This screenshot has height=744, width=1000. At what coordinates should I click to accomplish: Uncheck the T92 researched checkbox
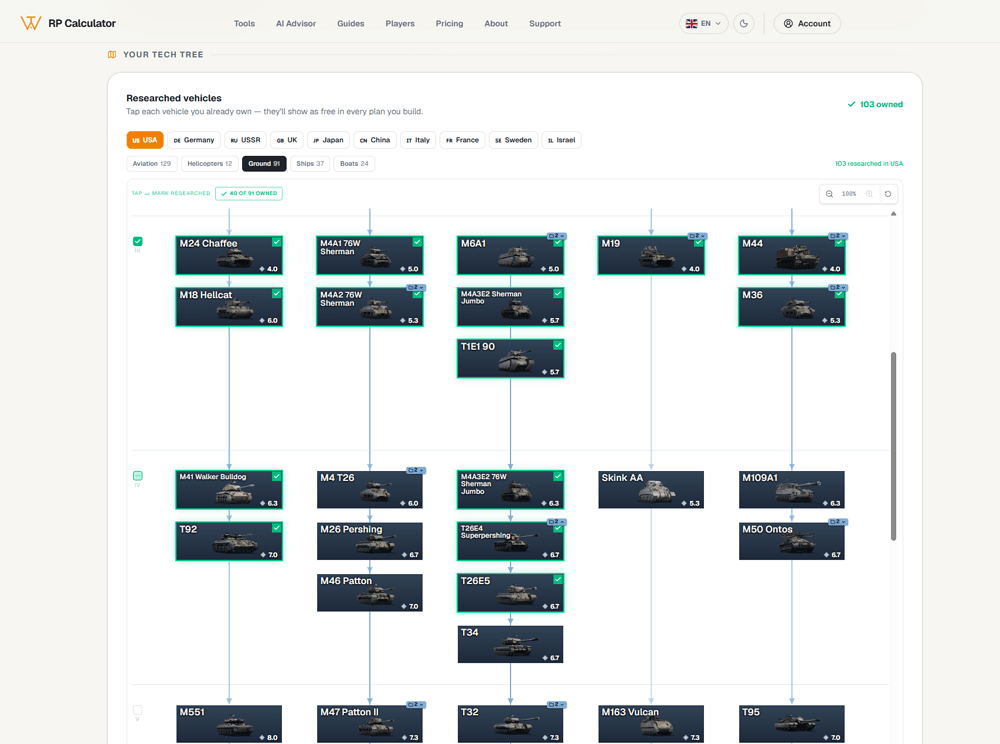(x=276, y=528)
